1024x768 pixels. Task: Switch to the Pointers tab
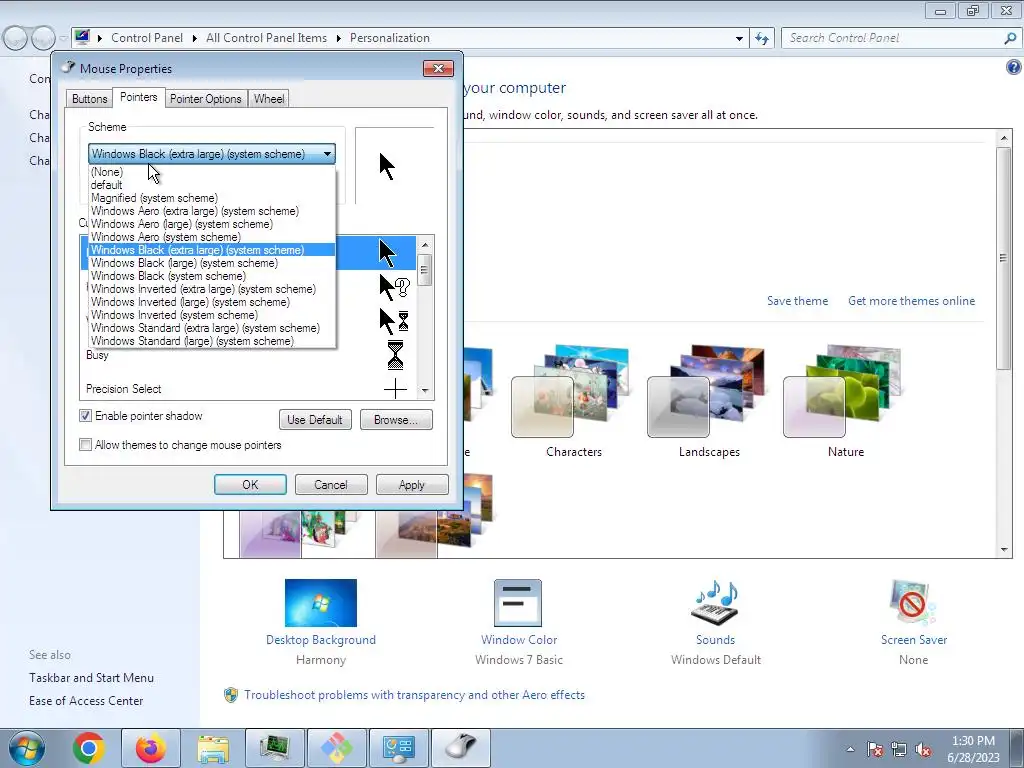click(x=138, y=97)
